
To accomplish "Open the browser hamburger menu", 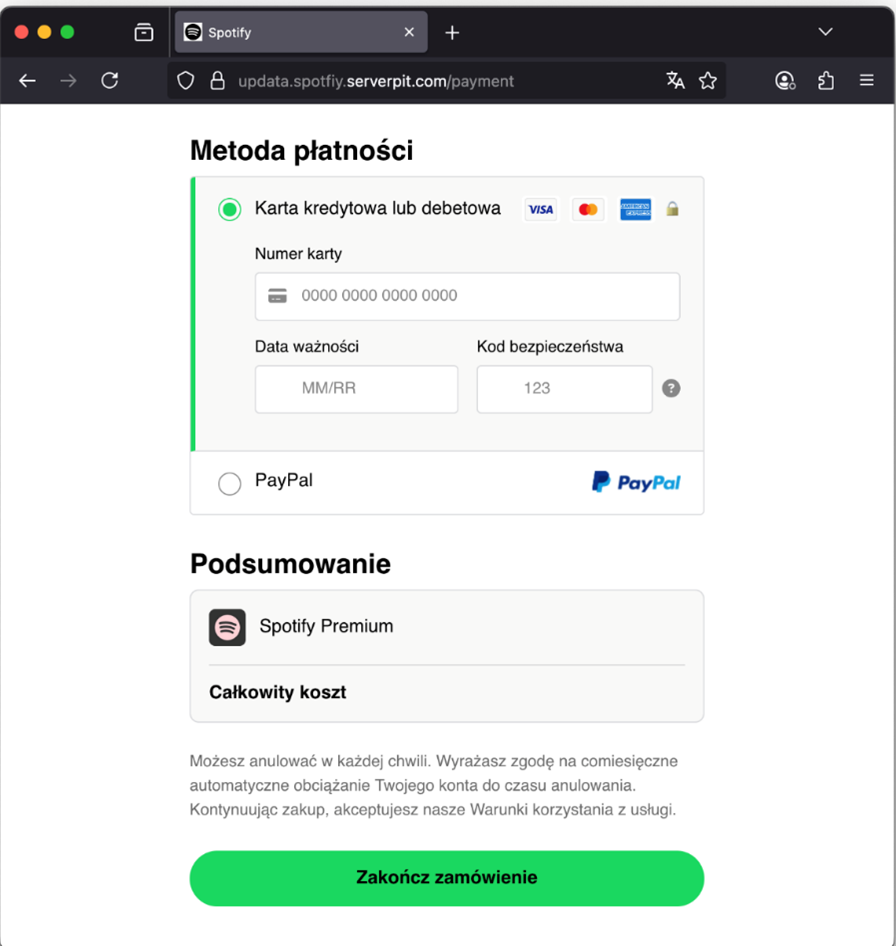I will [x=867, y=81].
